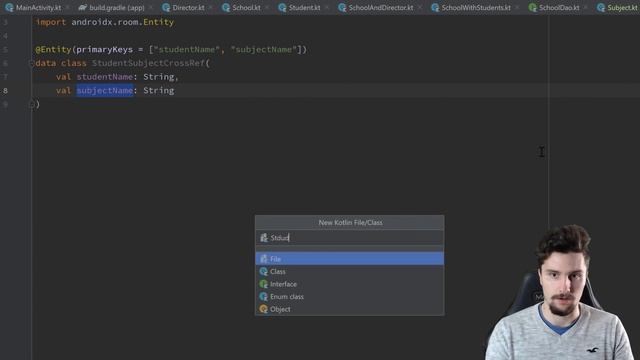The width and height of the screenshot is (640, 360).
Task: Click the Class type icon in popup list
Action: 264,271
